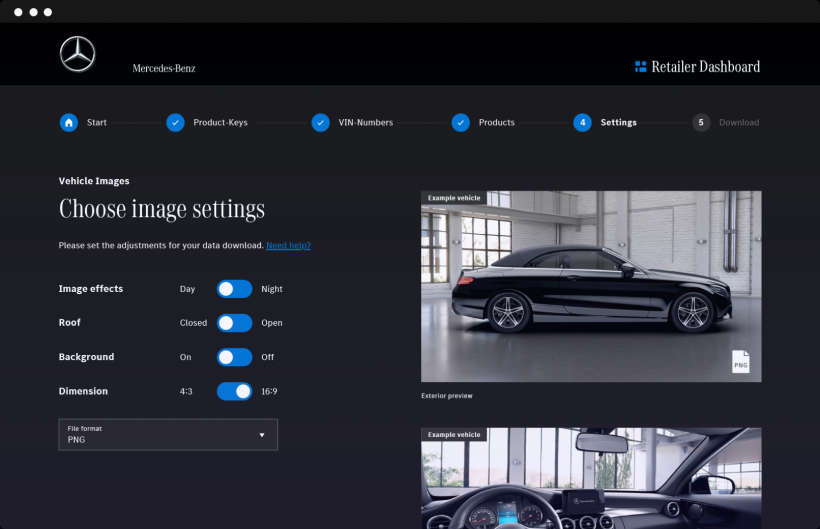Toggle Image effects Day/Night switch
The width and height of the screenshot is (820, 529).
click(234, 289)
